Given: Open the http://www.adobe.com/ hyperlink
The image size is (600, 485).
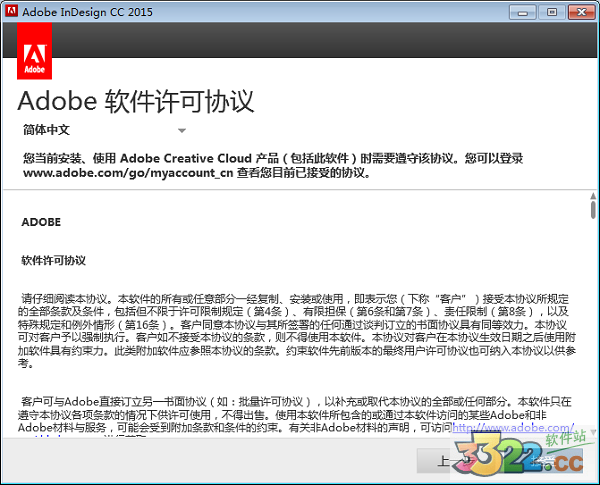Looking at the screenshot, I should coord(513,427).
